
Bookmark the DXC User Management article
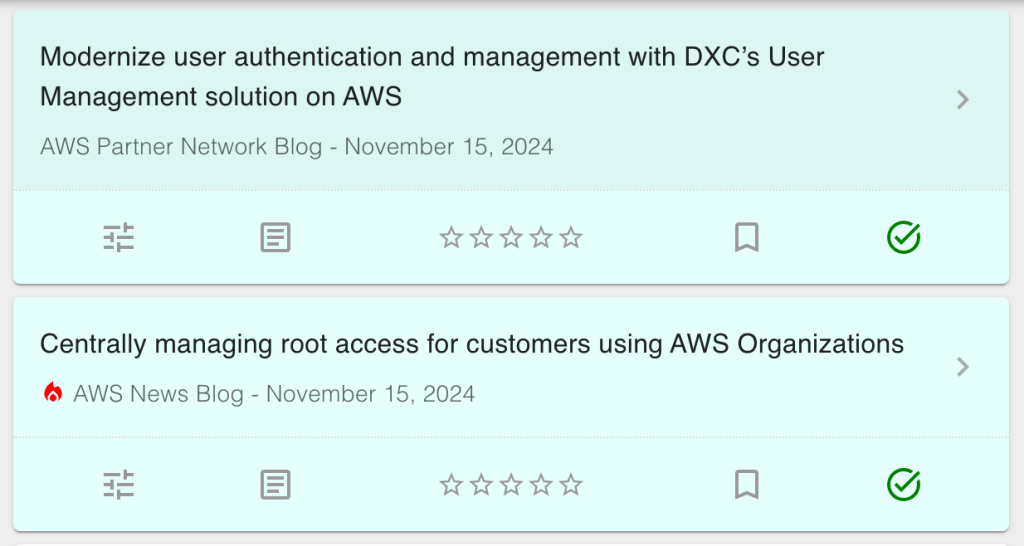pos(746,238)
